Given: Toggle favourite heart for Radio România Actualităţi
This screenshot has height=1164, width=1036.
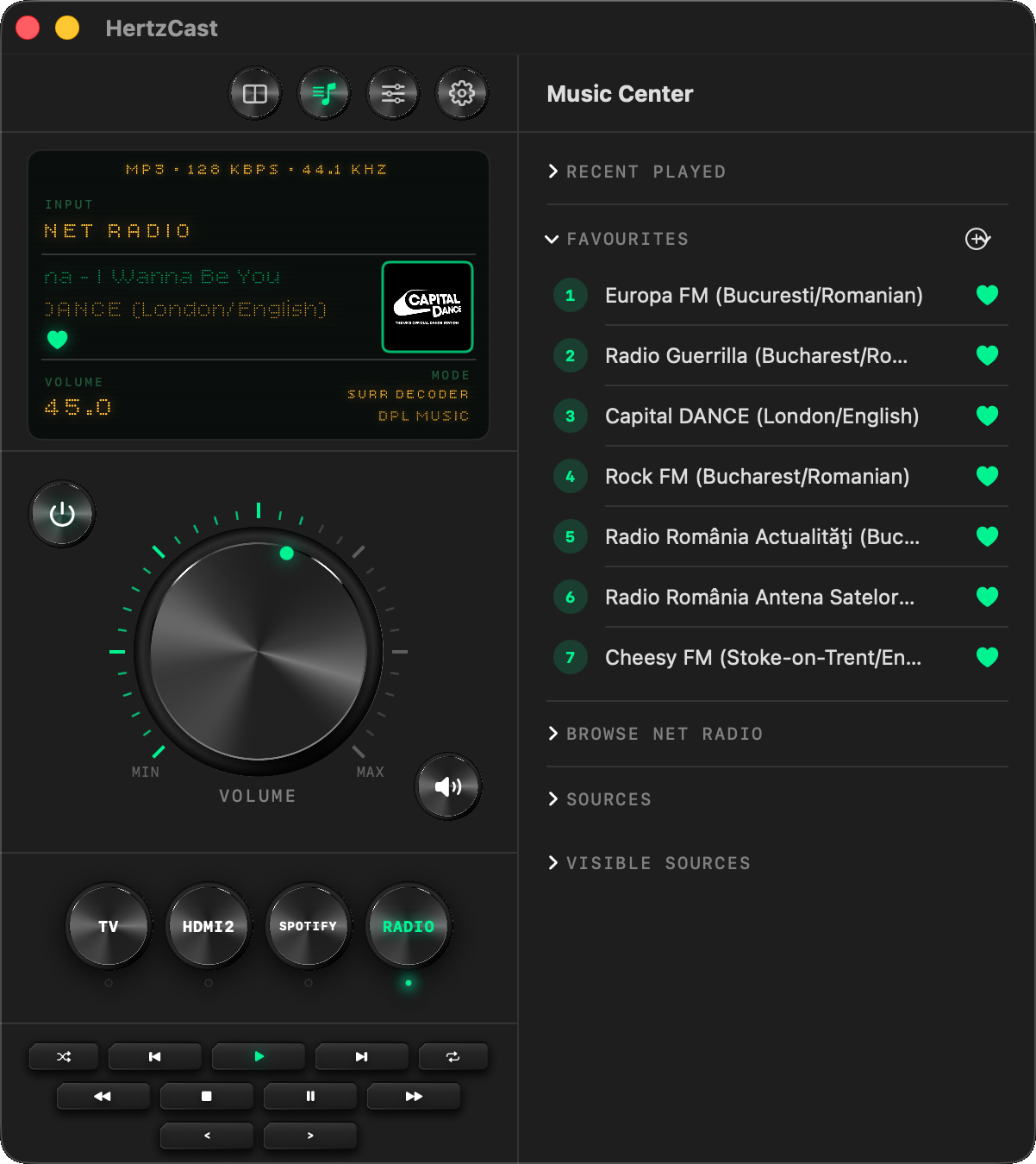Looking at the screenshot, I should (x=988, y=536).
